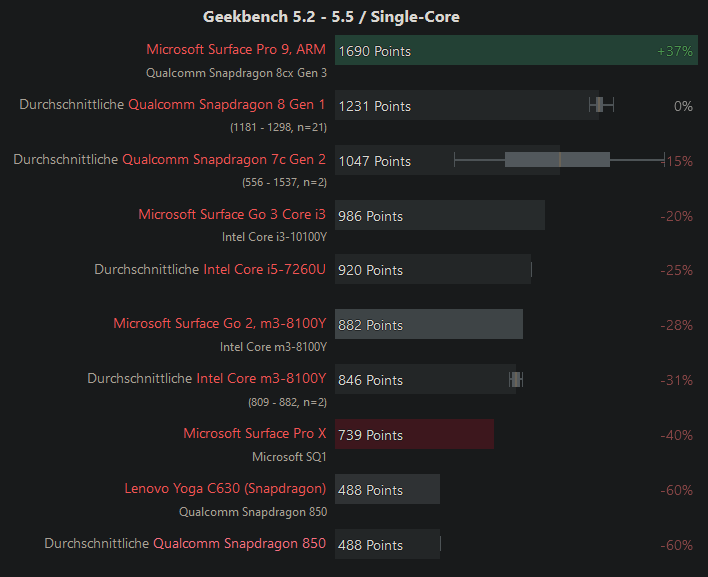Image resolution: width=708 pixels, height=577 pixels.
Task: Click the -20% value
Action: [676, 216]
